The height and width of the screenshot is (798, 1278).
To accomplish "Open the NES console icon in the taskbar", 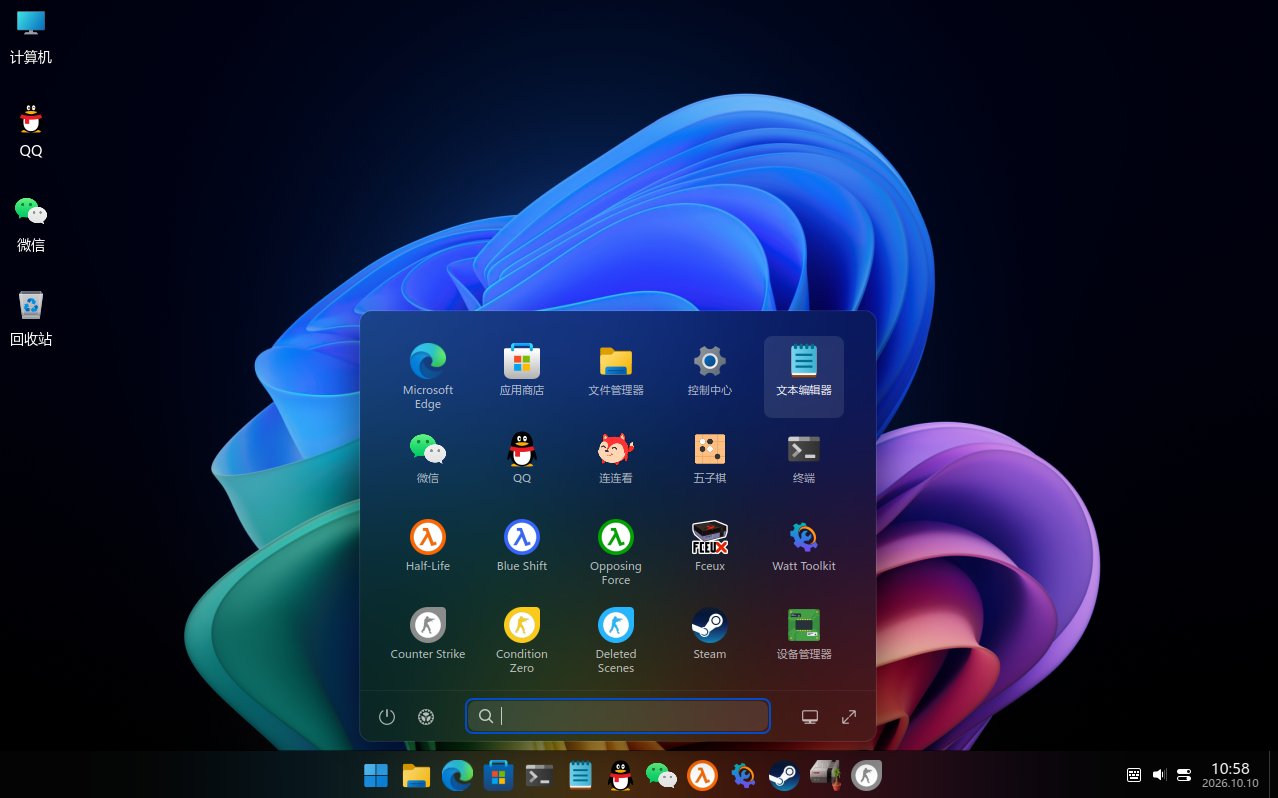I will 825,775.
